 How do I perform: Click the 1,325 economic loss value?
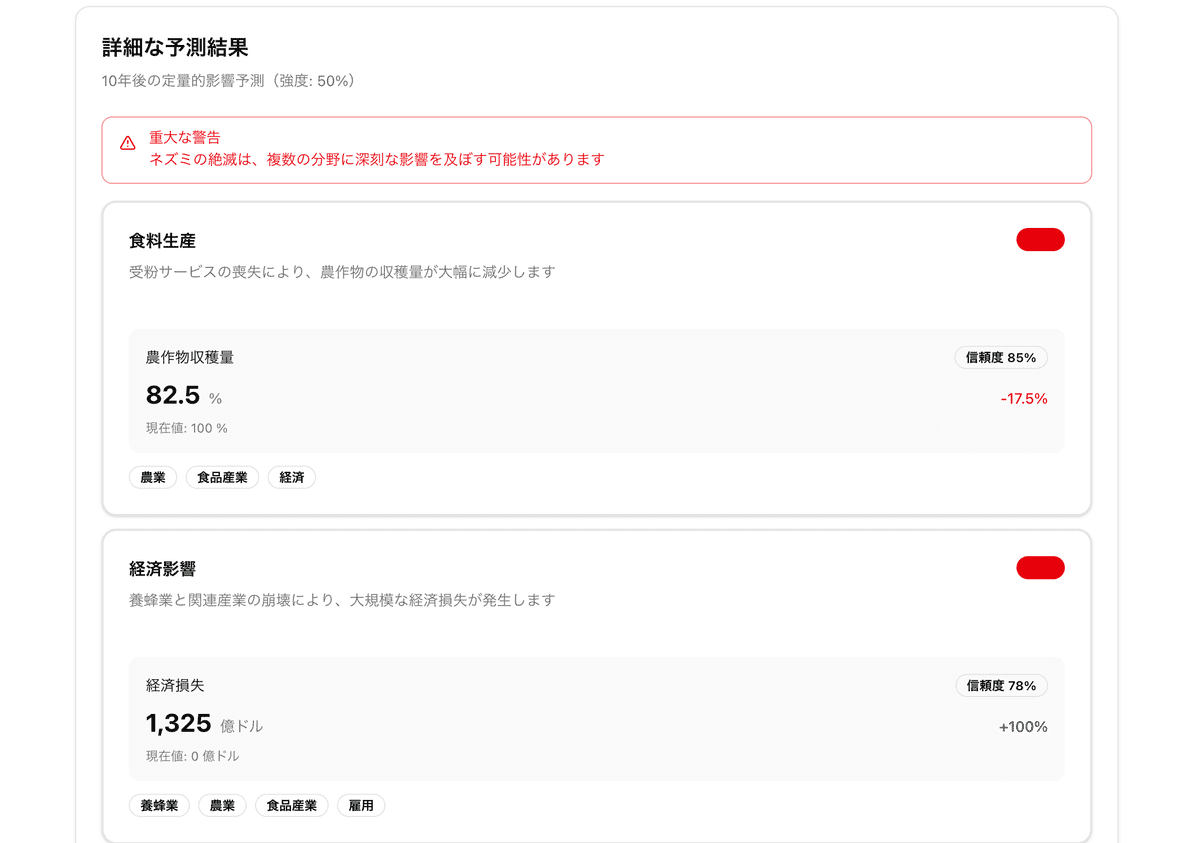179,724
